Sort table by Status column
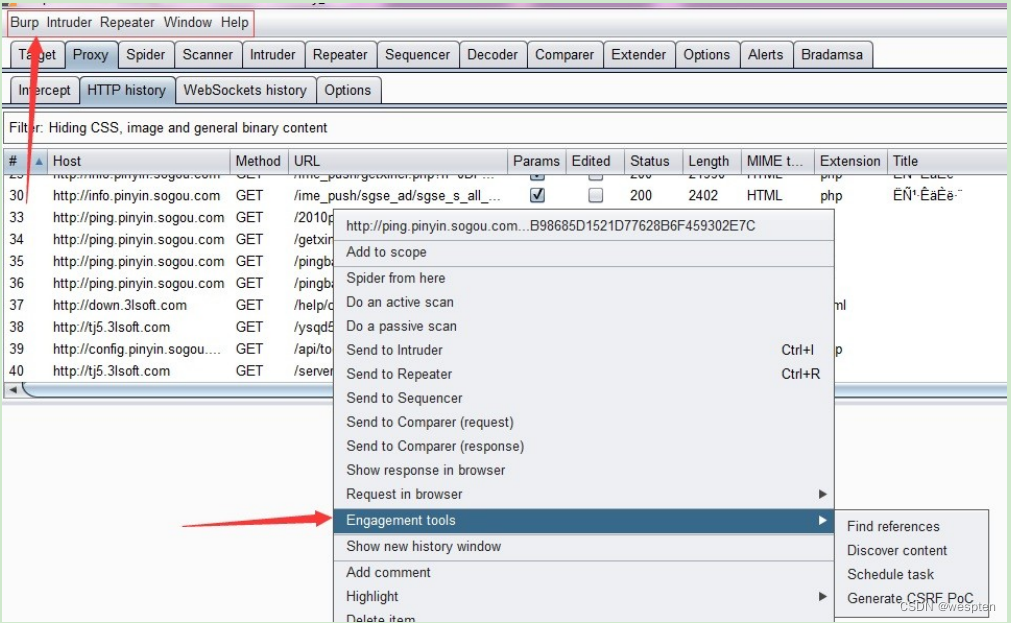This screenshot has width=1011, height=623. [x=653, y=161]
